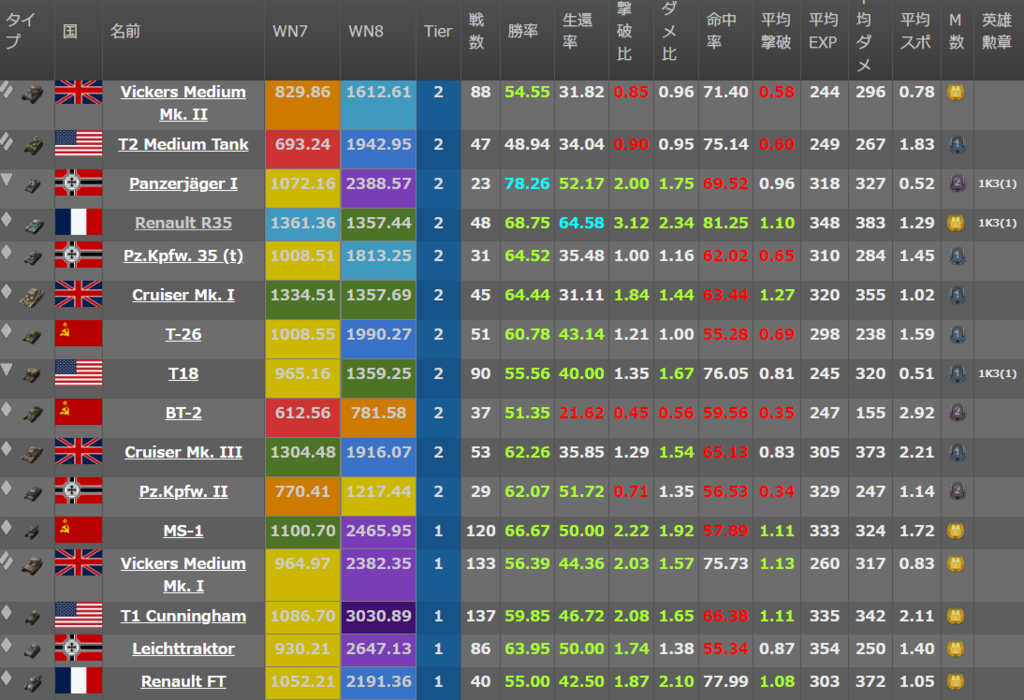Click the Soviet flag in BT-2 row
The height and width of the screenshot is (700, 1024).
78,411
